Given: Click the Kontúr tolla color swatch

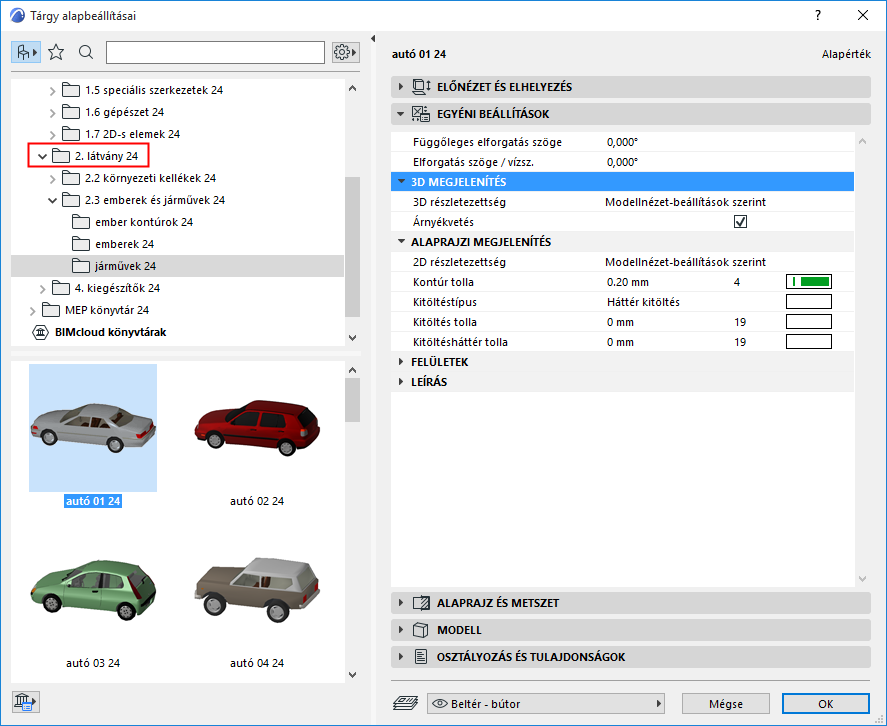Looking at the screenshot, I should pos(809,282).
